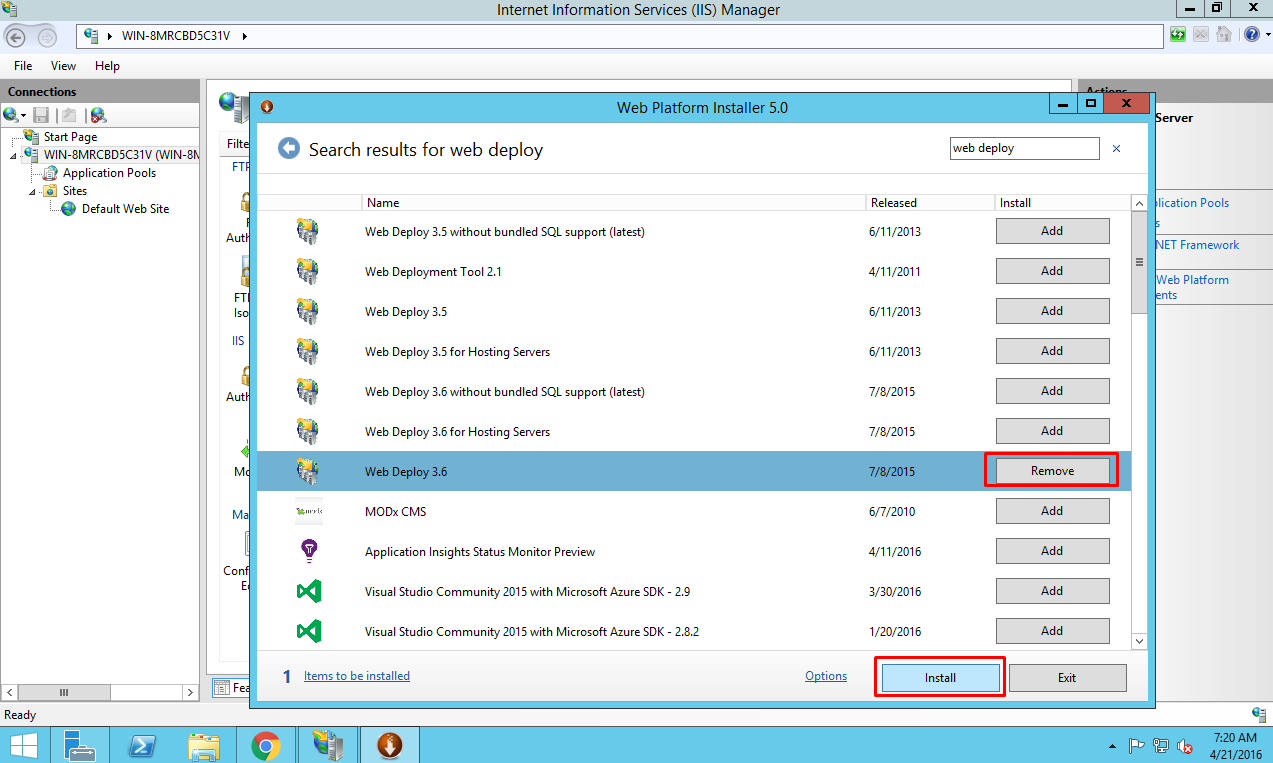Go back from the search results
Screen dimensions: 1273x763
[289, 149]
